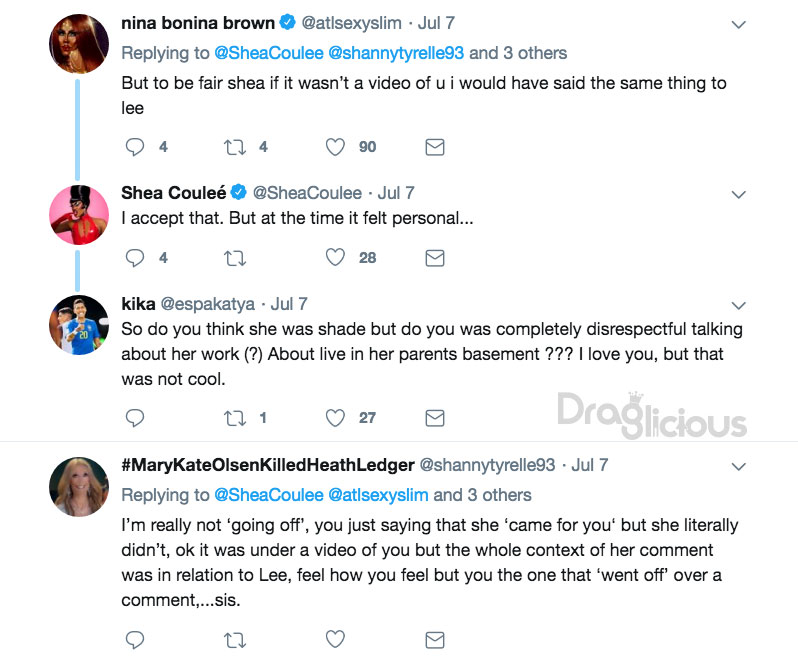This screenshot has width=798, height=662.
Task: Open dropdown menu on Shea Couleé's tweet
Action: 738,194
